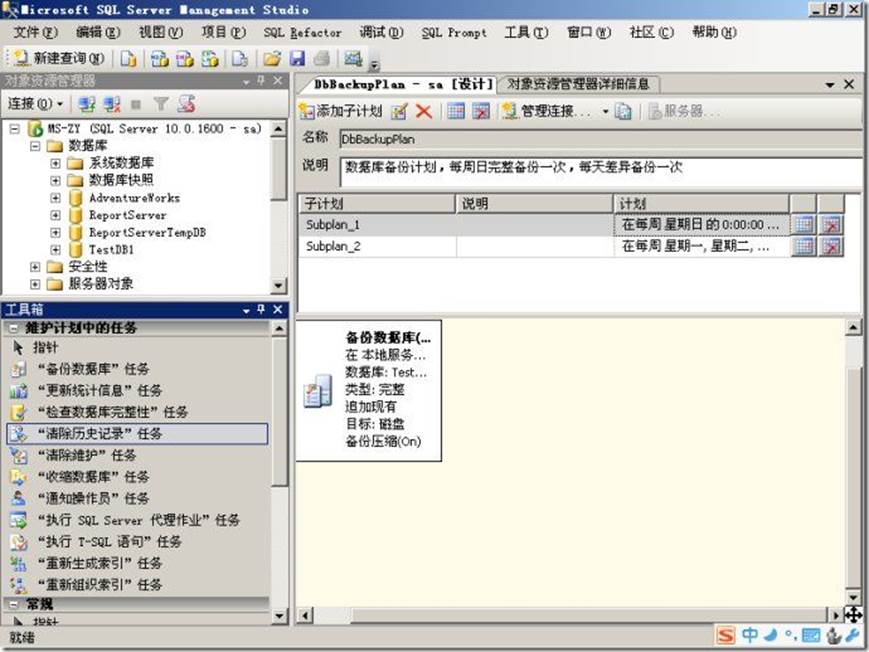Open Subplan_1 schedule via calendar icon
The image size is (869, 652).
click(x=802, y=225)
